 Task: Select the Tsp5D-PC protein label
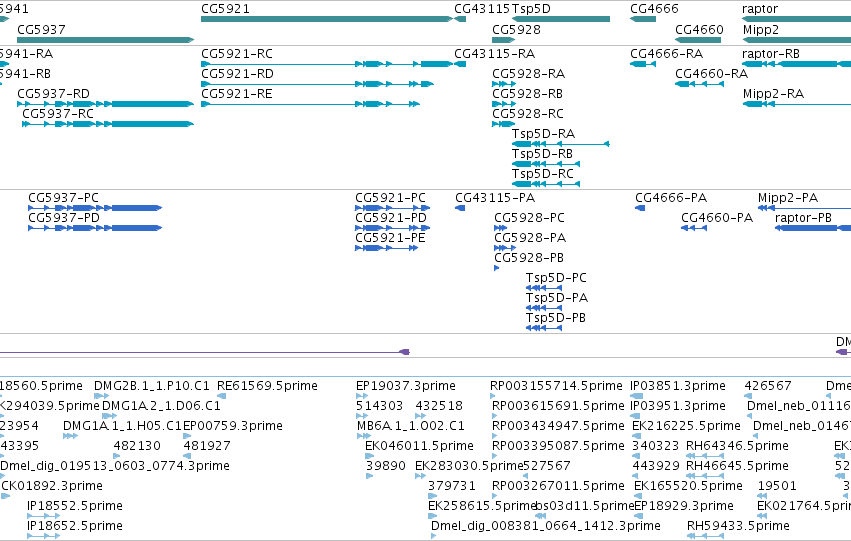(x=556, y=278)
